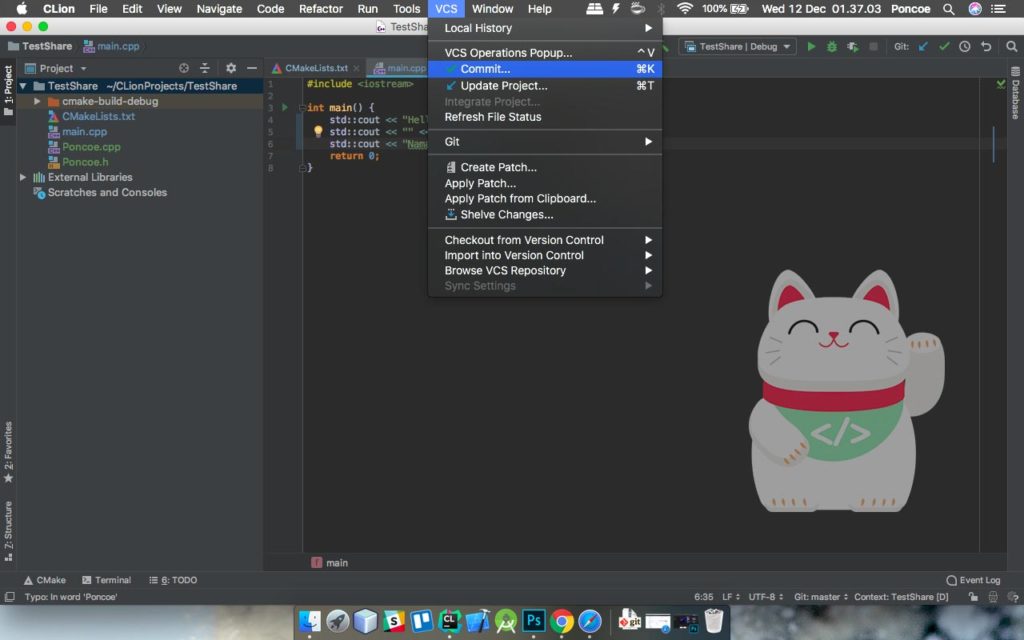The image size is (1024, 640).
Task: Open the TODO tool window
Action: coord(173,580)
